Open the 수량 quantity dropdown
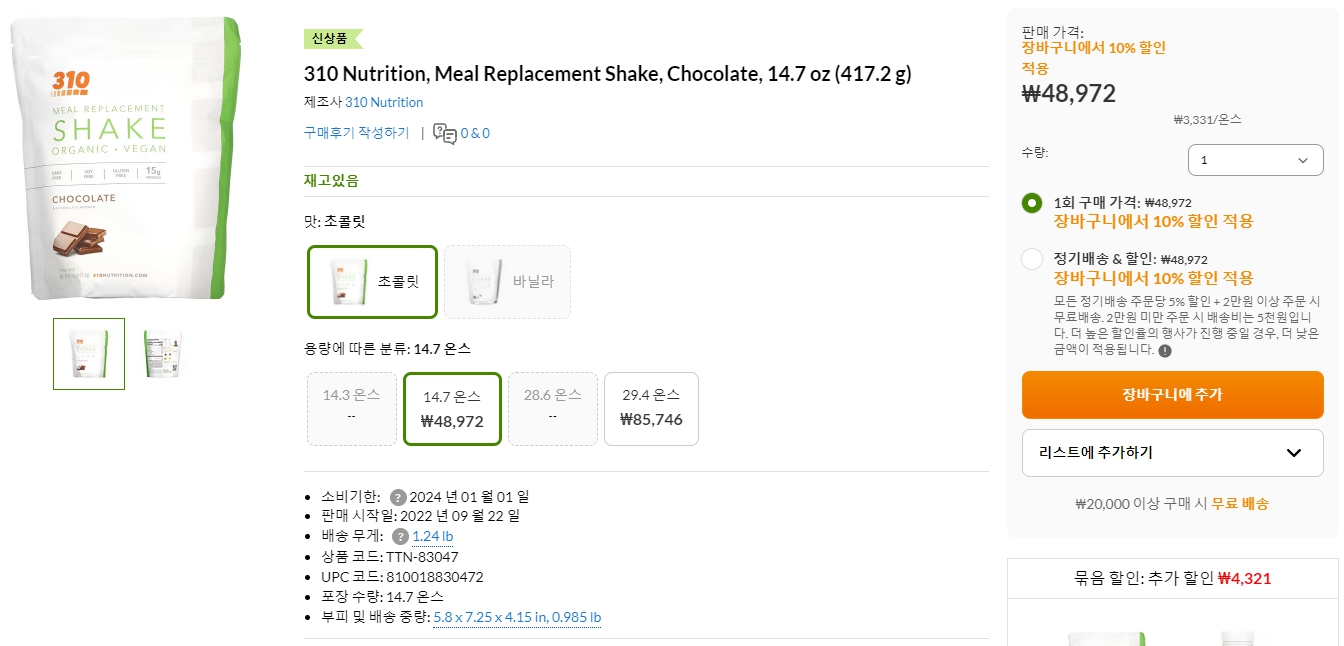The image size is (1344, 646). click(x=1255, y=159)
